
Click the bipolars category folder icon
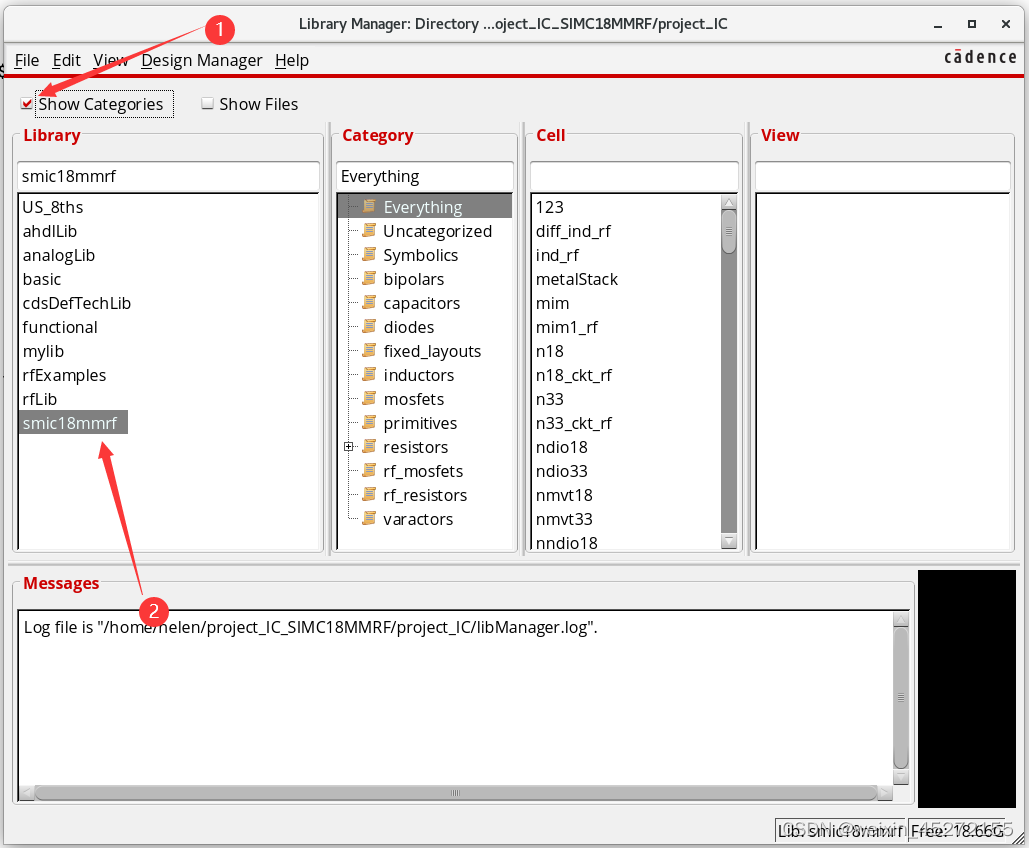369,279
